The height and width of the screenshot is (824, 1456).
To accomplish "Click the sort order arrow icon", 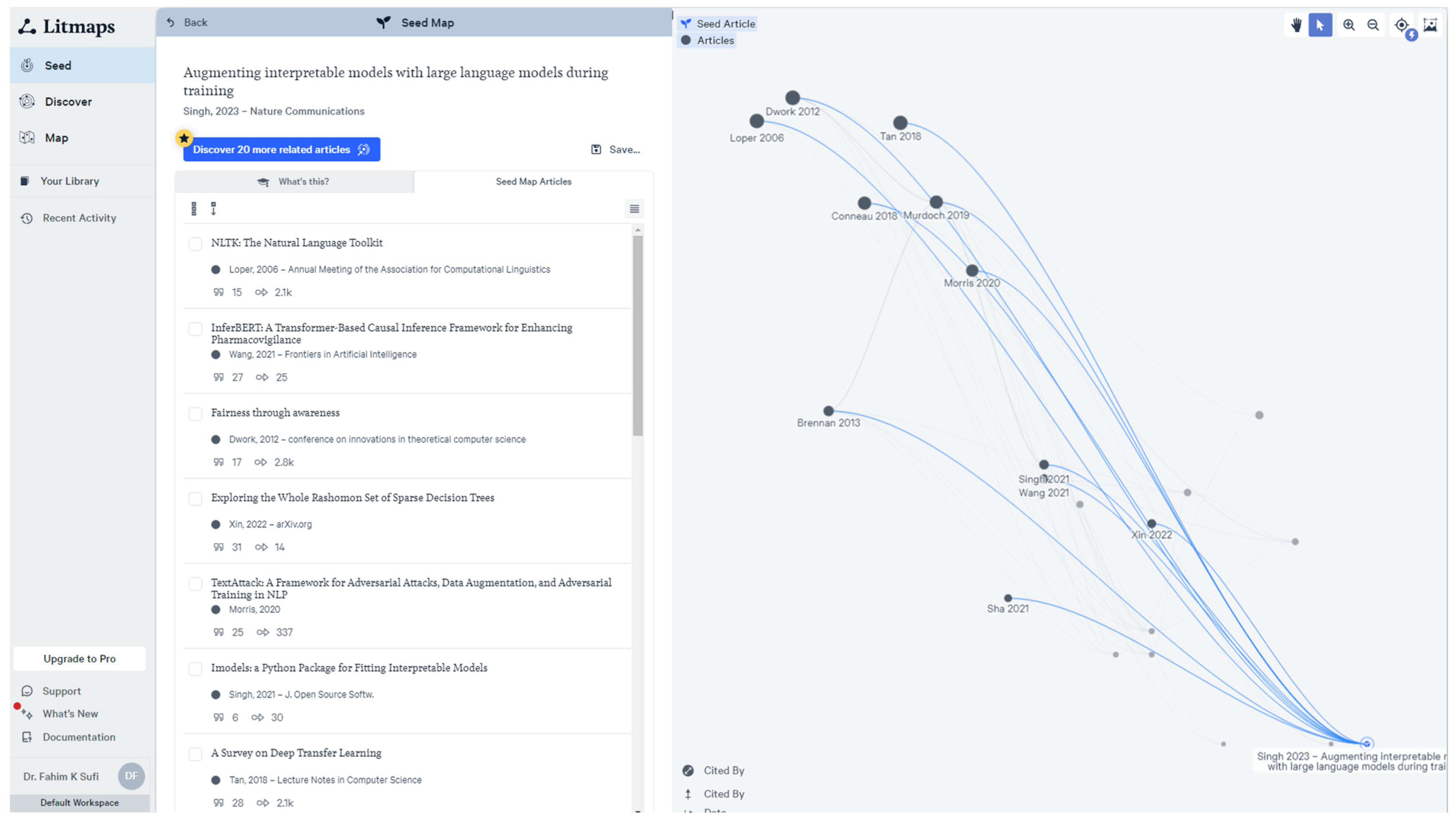I will pyautogui.click(x=213, y=209).
